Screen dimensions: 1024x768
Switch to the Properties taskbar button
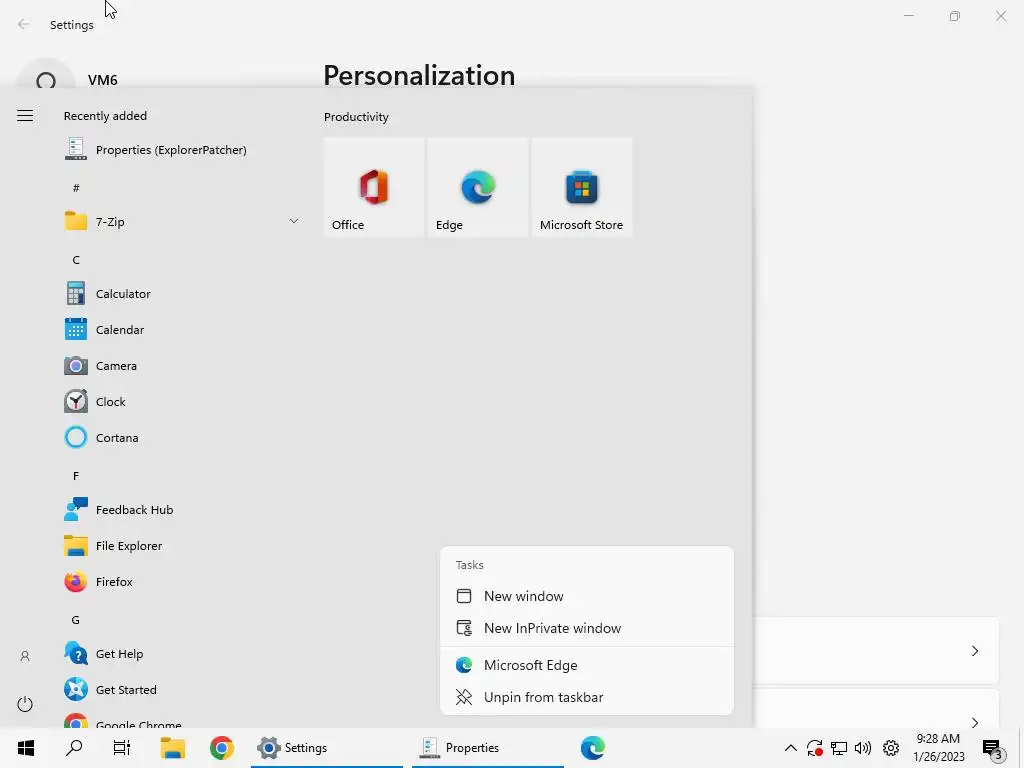487,748
